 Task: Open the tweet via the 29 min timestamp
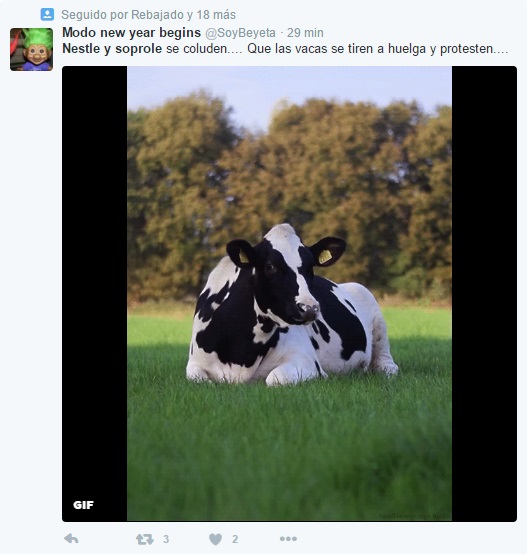(305, 33)
